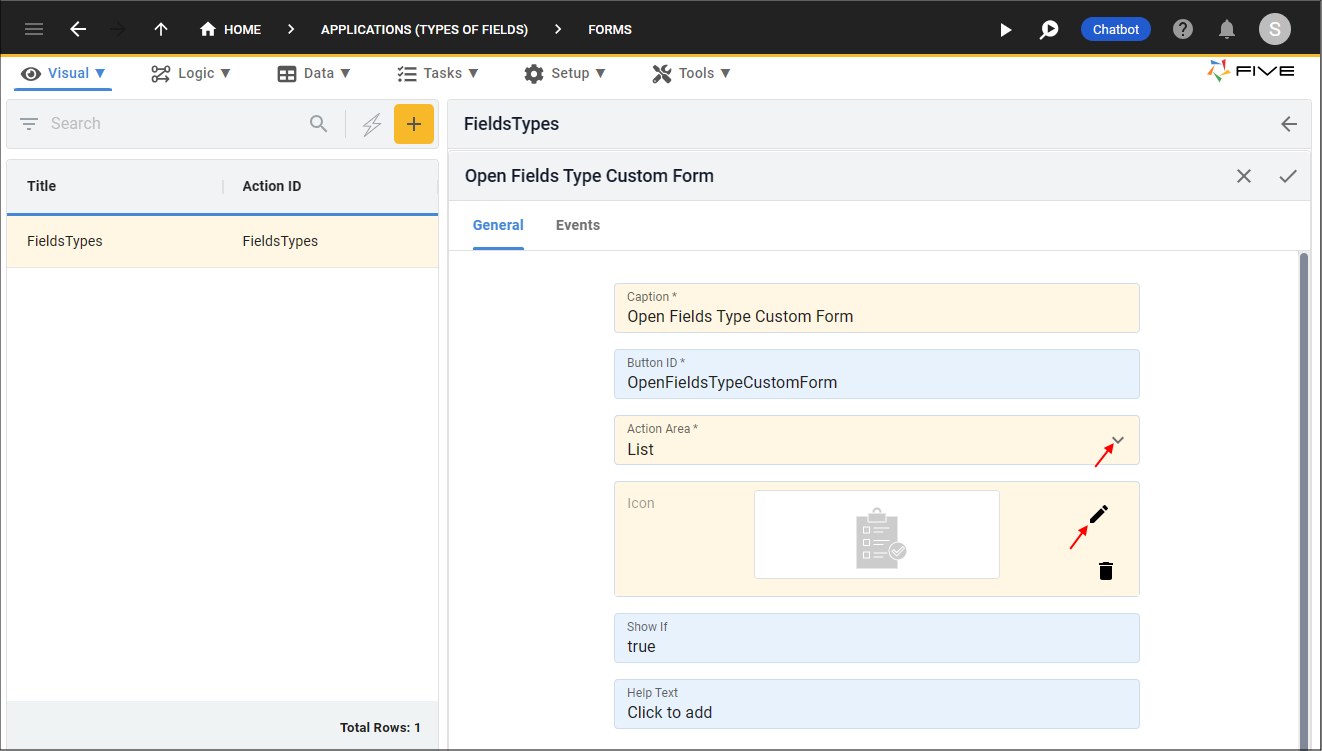Click the Search input field
This screenshot has width=1322, height=751.
tap(175, 124)
